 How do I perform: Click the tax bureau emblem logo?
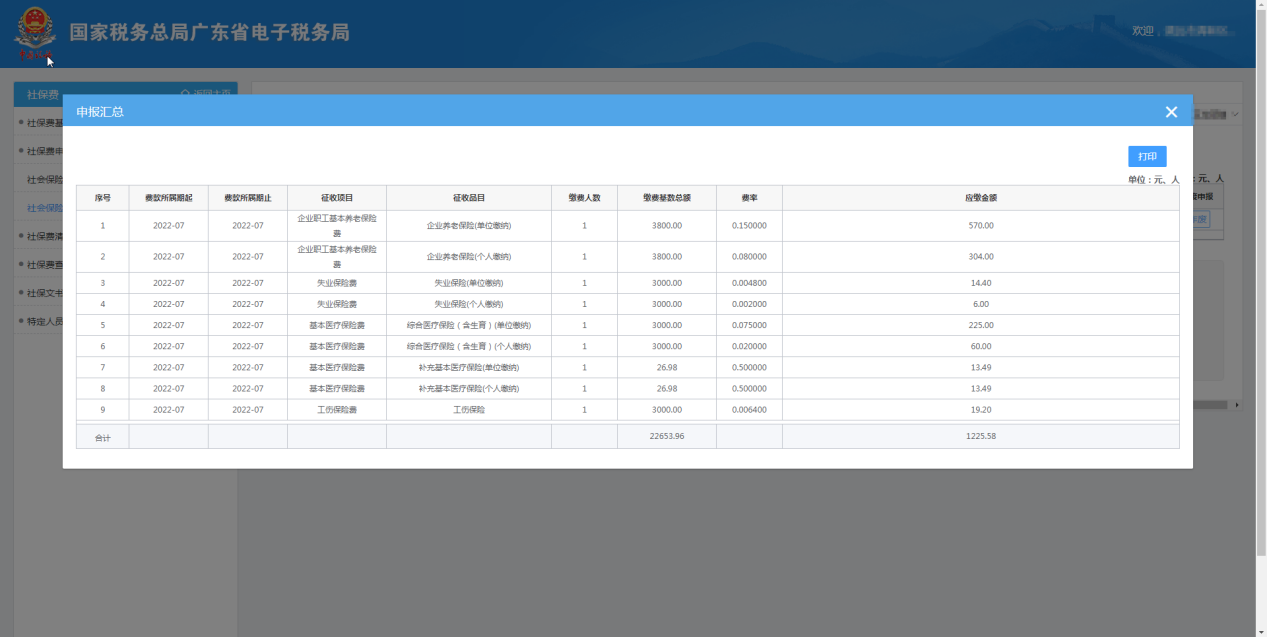coord(34,34)
